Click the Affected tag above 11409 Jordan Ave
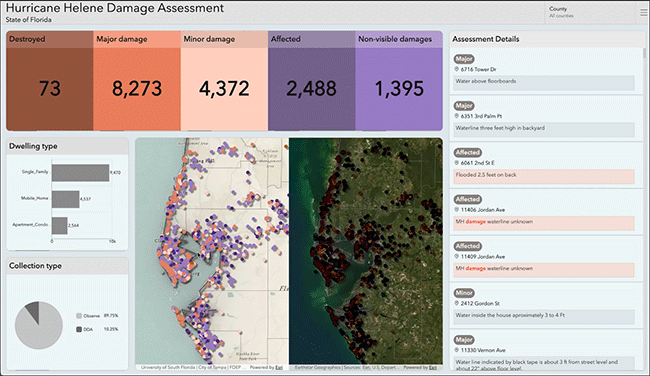Image resolution: width=650 pixels, height=376 pixels. [468, 246]
